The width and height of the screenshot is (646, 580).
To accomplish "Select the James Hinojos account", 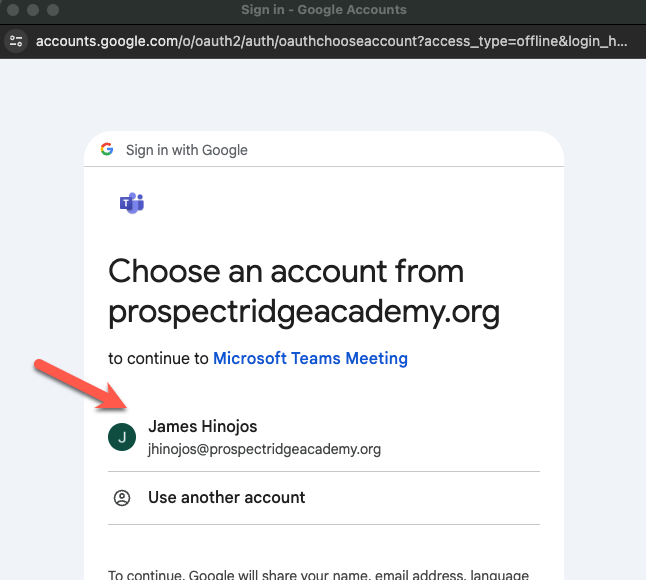I will point(324,437).
